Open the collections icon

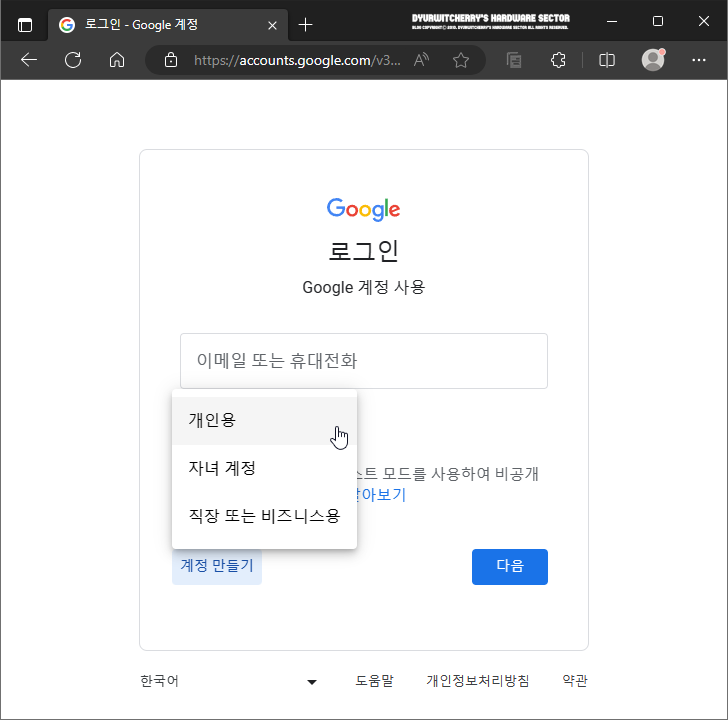pyautogui.click(x=514, y=60)
